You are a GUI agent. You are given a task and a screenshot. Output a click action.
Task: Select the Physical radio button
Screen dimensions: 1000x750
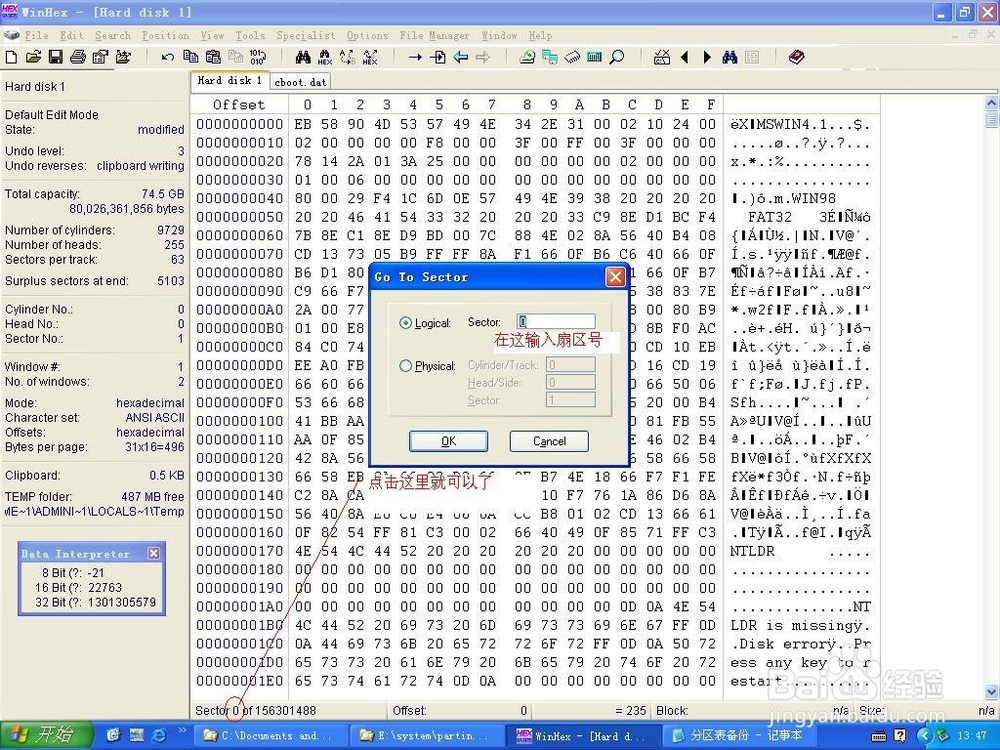tap(406, 366)
